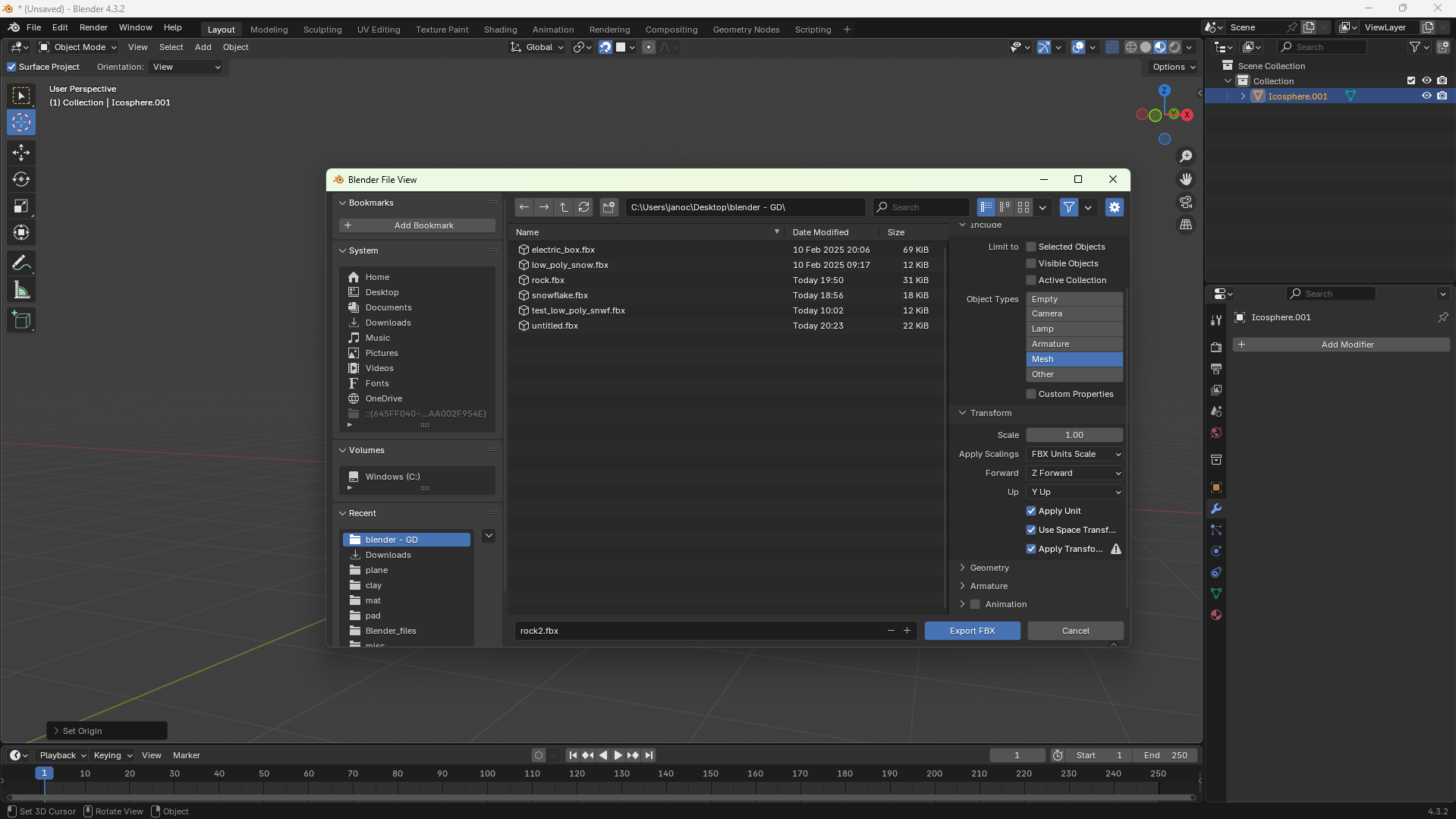Enable Custom Properties checkbox
Image resolution: width=1456 pixels, height=819 pixels.
point(1031,394)
